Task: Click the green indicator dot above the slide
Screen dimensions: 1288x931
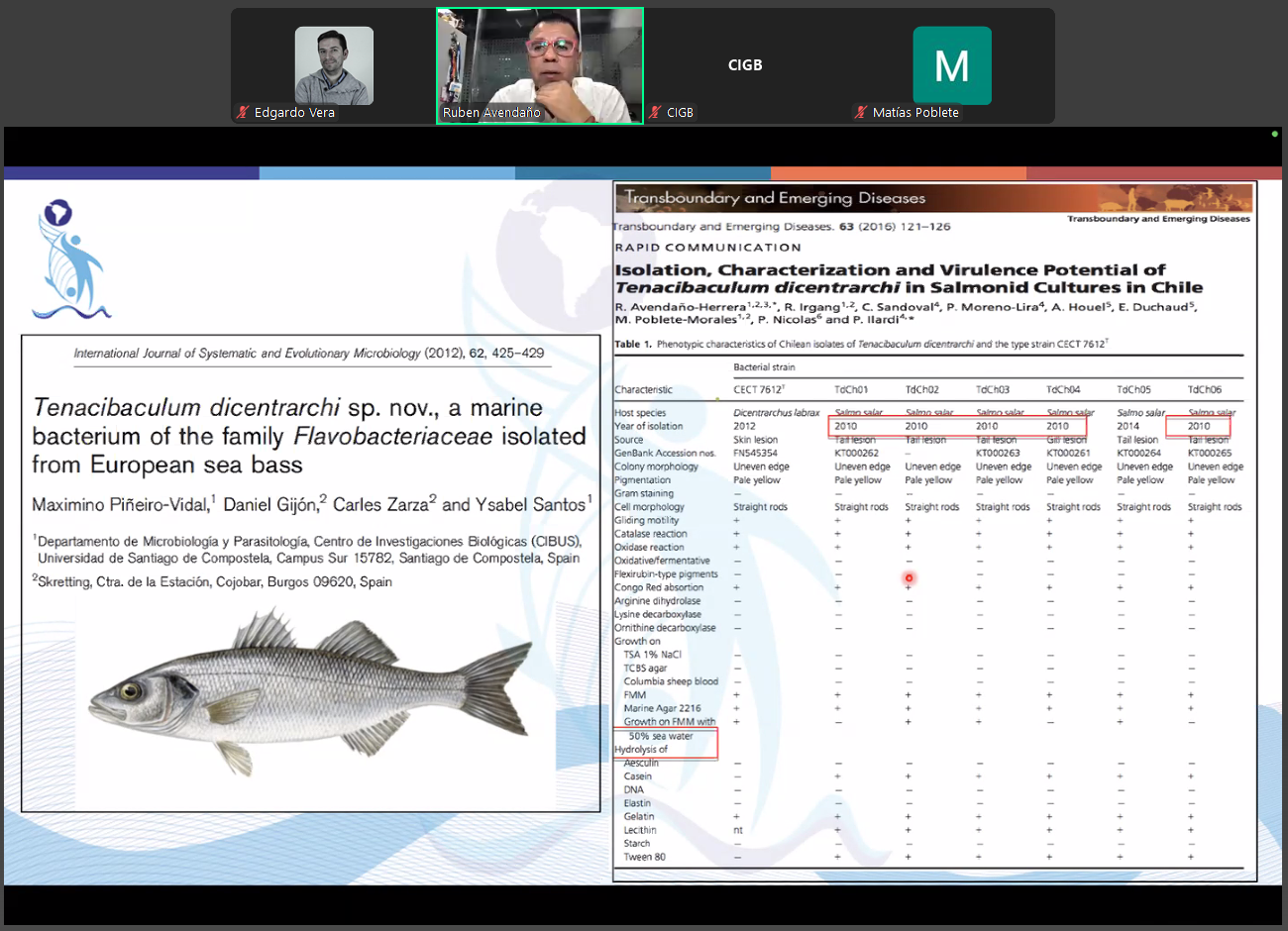Action: click(1274, 134)
